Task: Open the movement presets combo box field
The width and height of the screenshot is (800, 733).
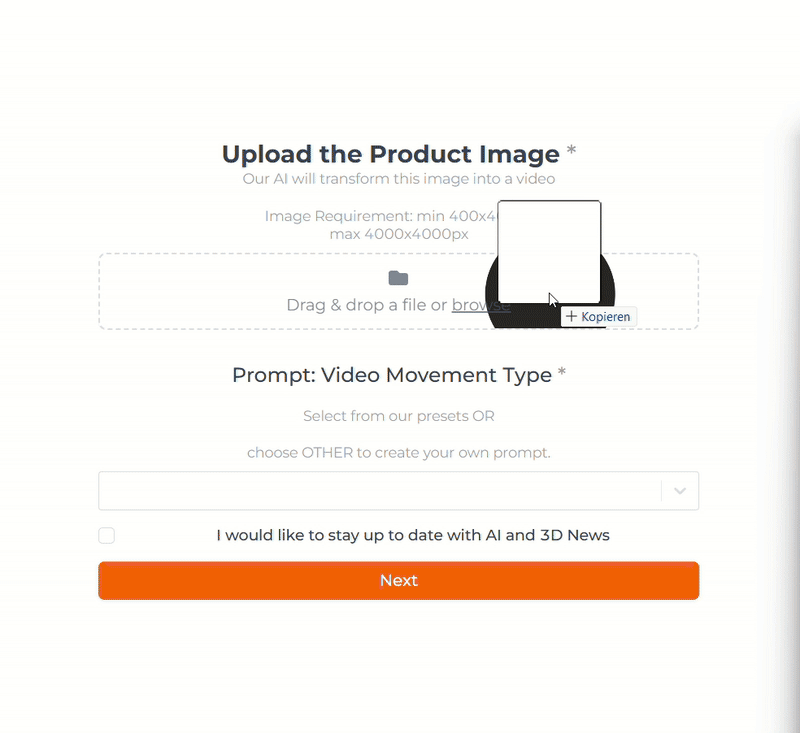Action: pyautogui.click(x=398, y=491)
